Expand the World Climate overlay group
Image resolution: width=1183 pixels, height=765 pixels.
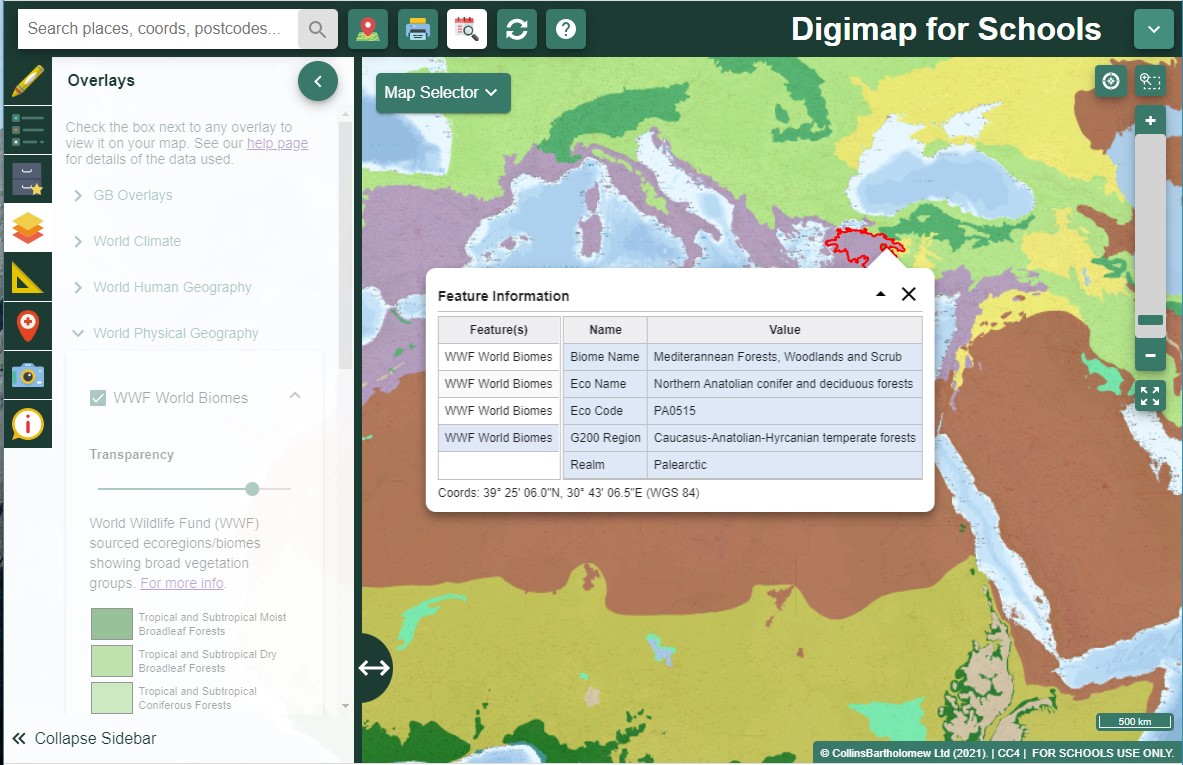click(137, 241)
